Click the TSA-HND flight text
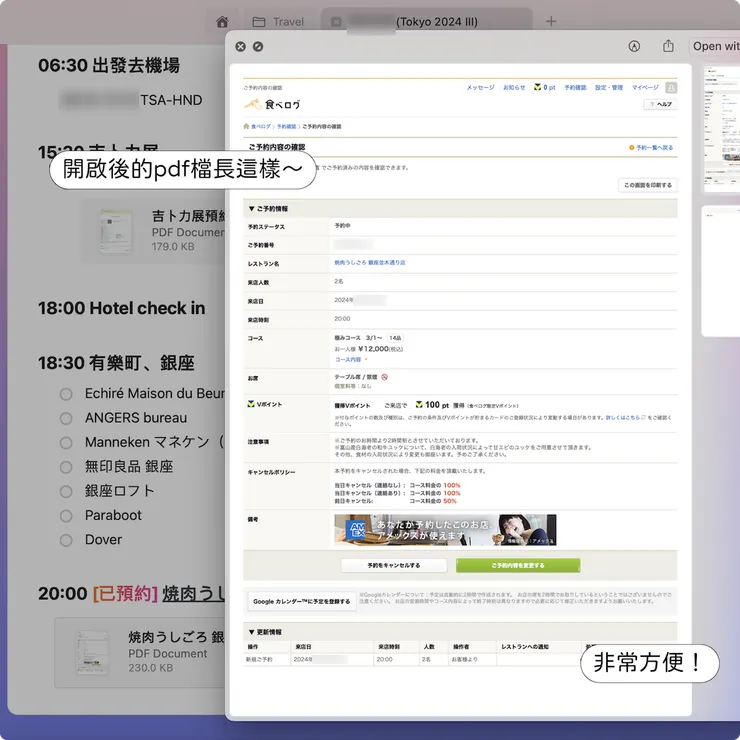This screenshot has height=740, width=740. (x=171, y=100)
